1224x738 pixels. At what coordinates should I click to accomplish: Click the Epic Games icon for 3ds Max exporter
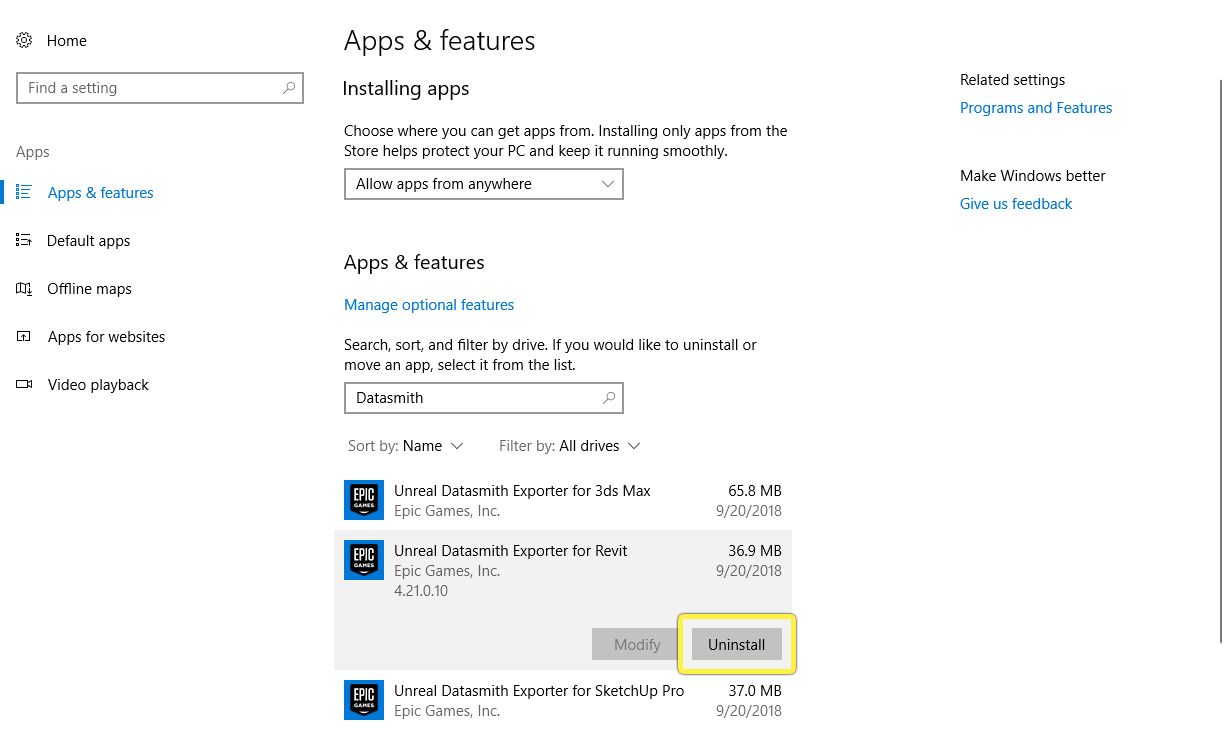[x=363, y=500]
